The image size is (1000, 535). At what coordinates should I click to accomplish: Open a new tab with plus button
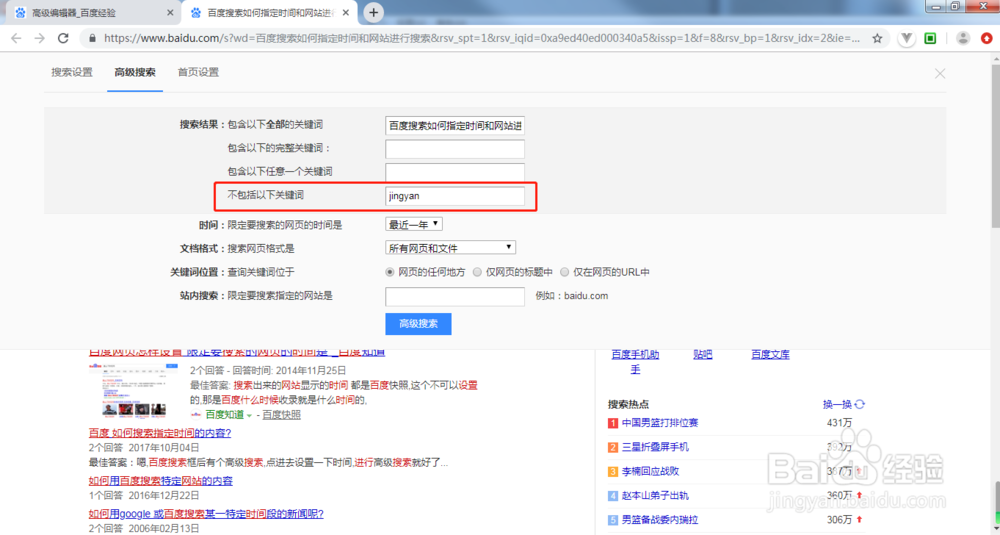point(374,12)
